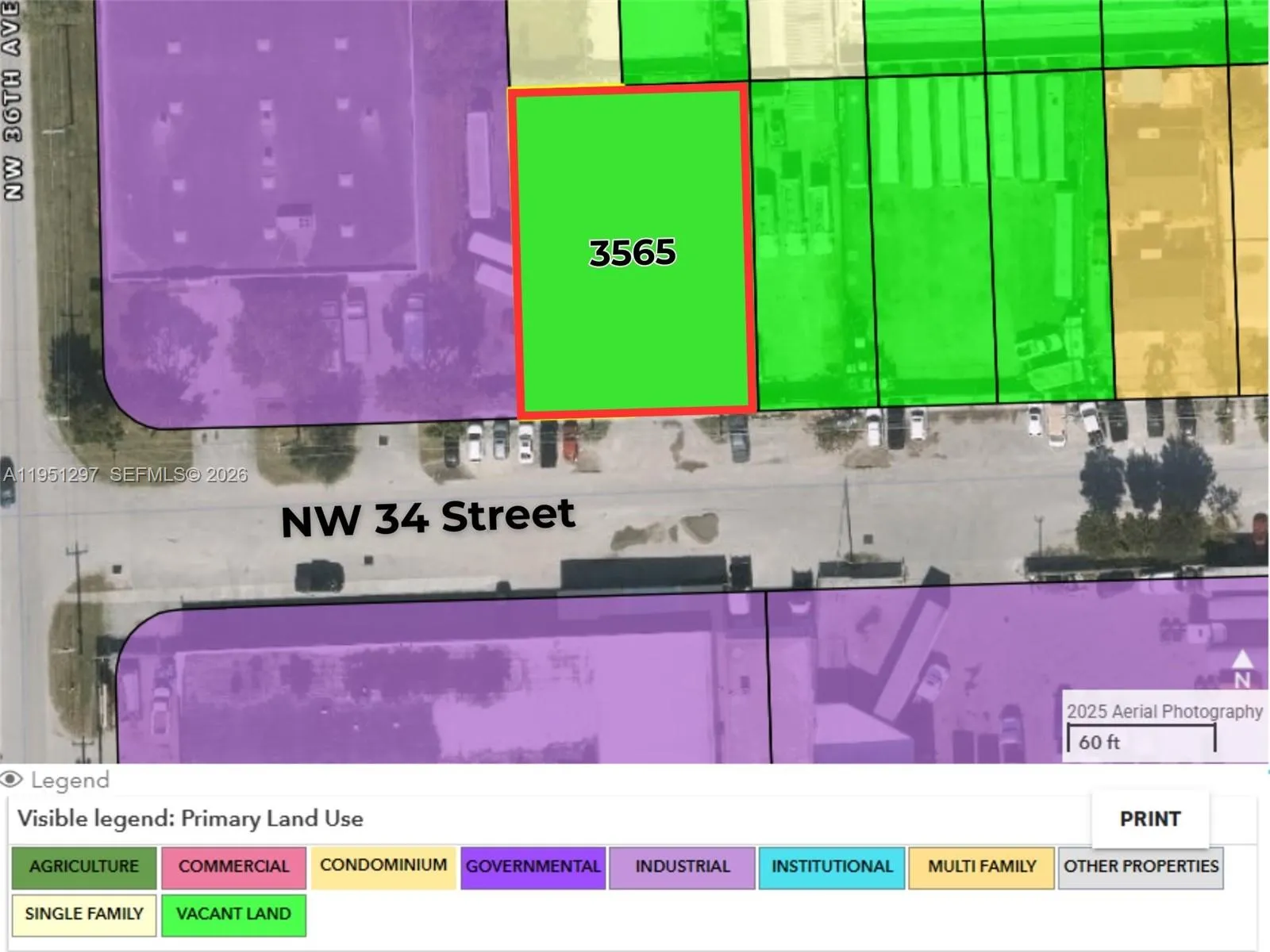Select the CONDOMINIUM legend item
Screen dimensions: 1270x952
(383, 866)
